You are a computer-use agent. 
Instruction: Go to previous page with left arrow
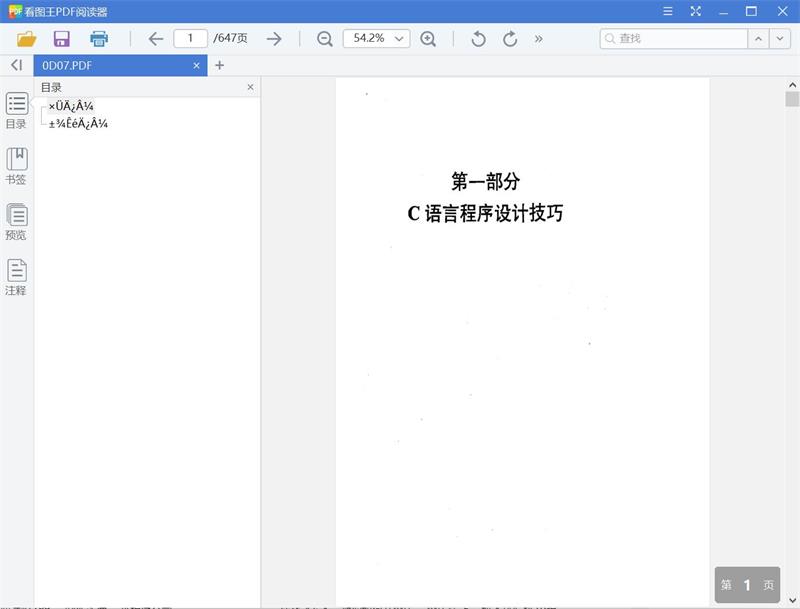(156, 39)
